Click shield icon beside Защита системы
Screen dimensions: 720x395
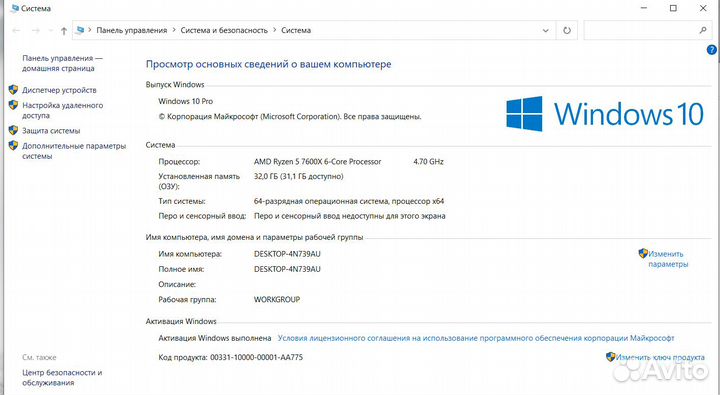click(13, 130)
